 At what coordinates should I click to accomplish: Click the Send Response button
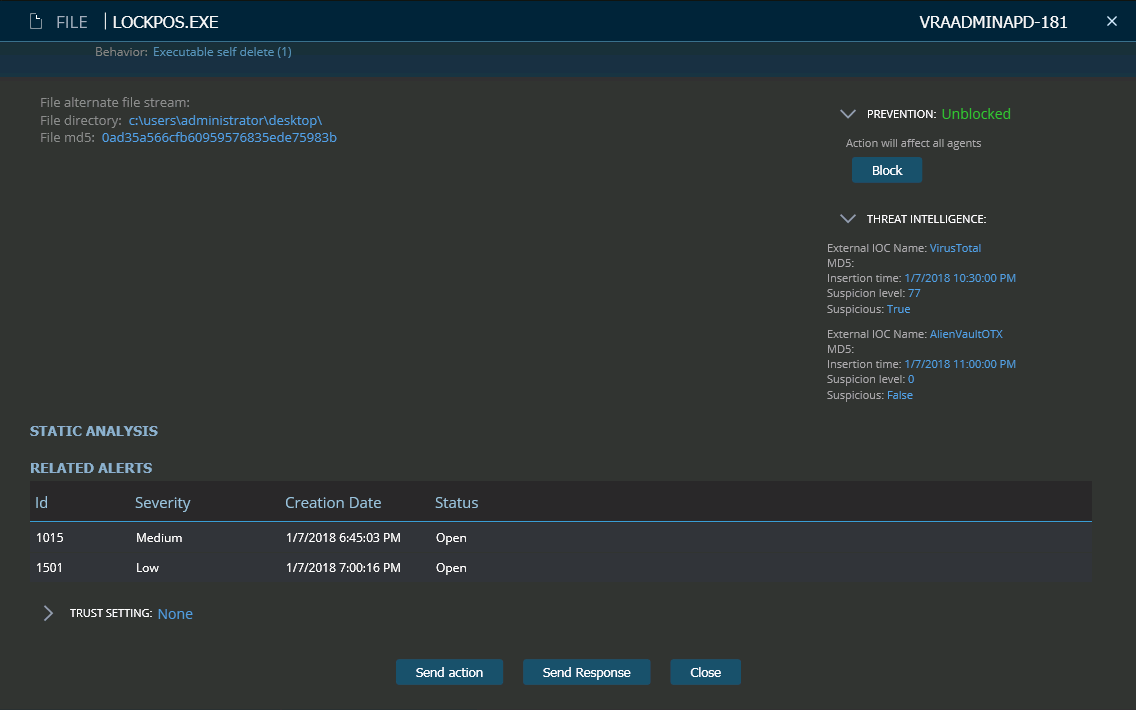click(x=586, y=672)
